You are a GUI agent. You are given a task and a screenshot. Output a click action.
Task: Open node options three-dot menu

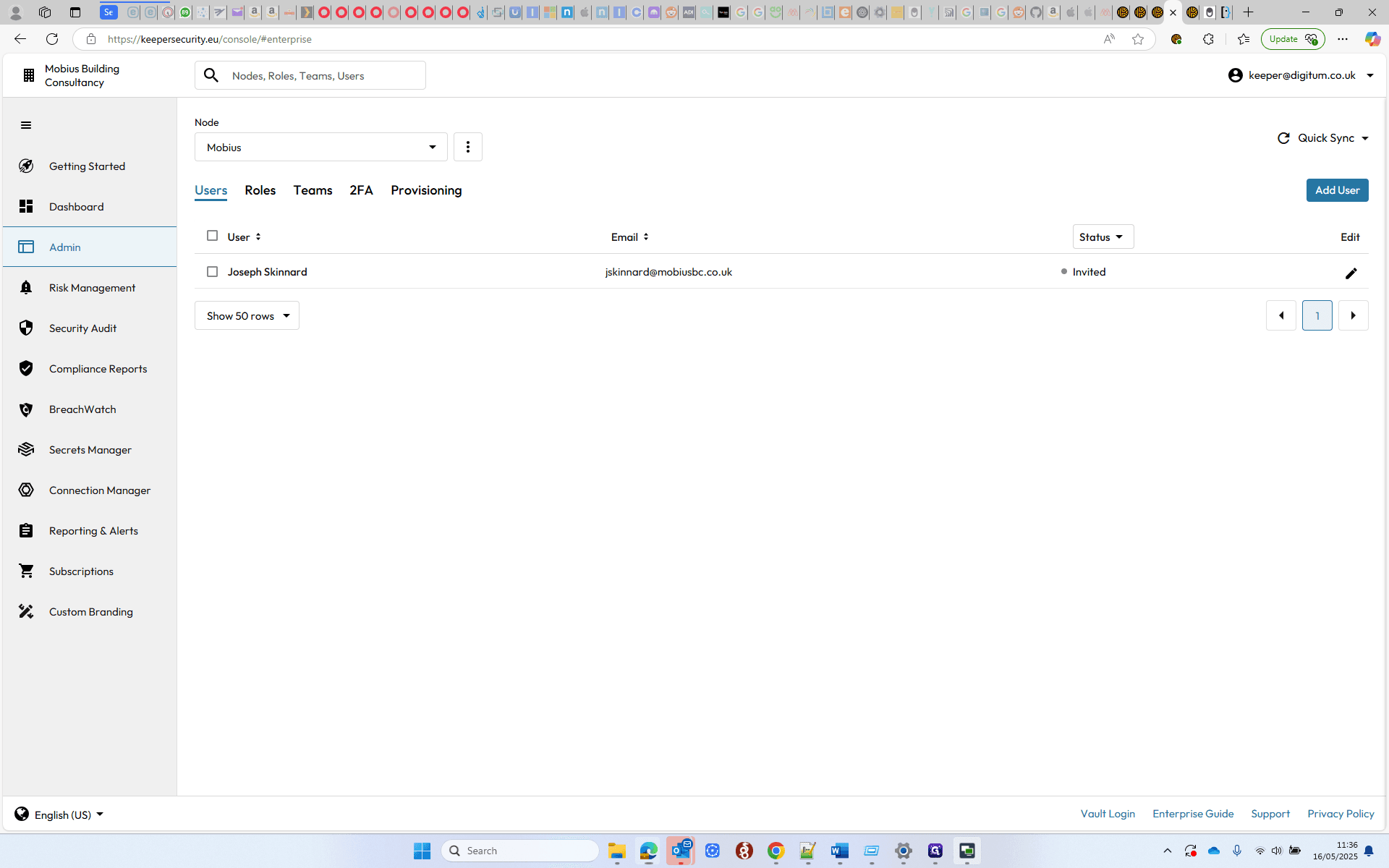[468, 147]
